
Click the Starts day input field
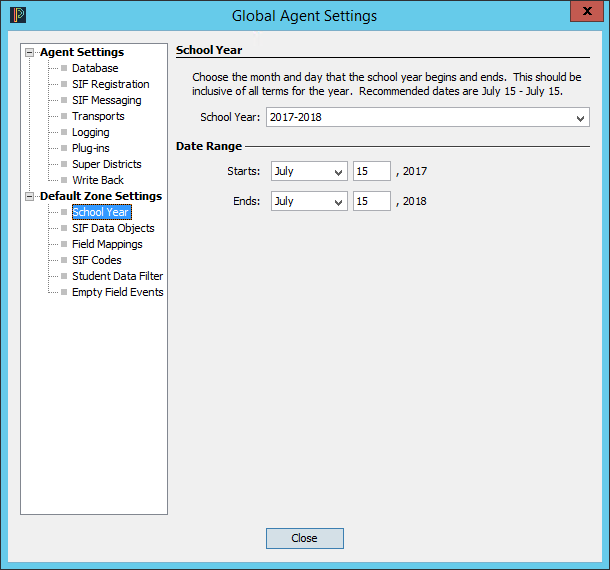pyautogui.click(x=371, y=172)
